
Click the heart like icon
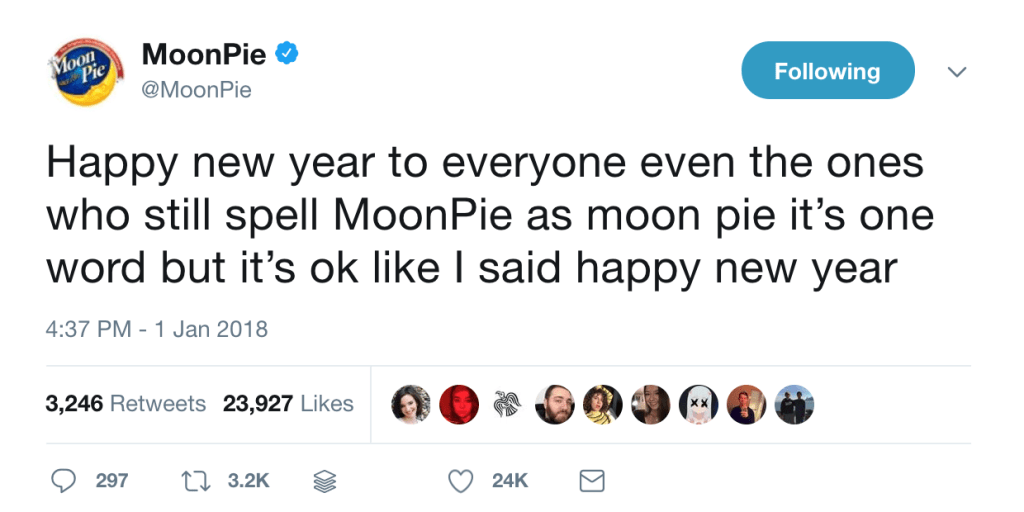coord(460,481)
